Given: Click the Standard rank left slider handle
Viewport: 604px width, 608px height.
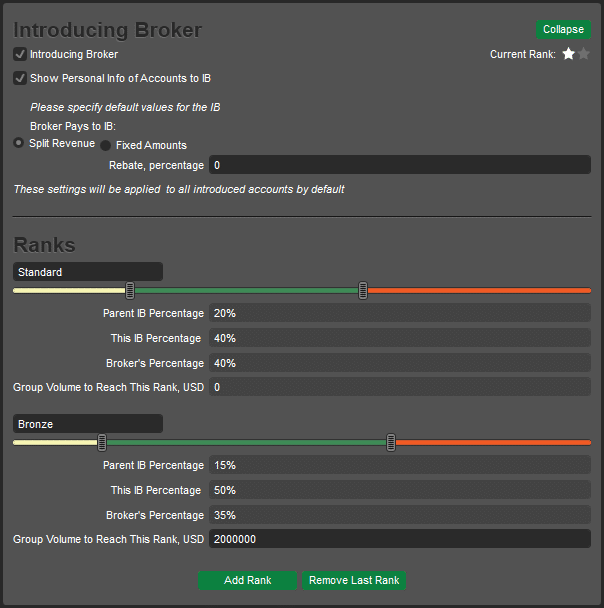Looking at the screenshot, I should [x=130, y=290].
